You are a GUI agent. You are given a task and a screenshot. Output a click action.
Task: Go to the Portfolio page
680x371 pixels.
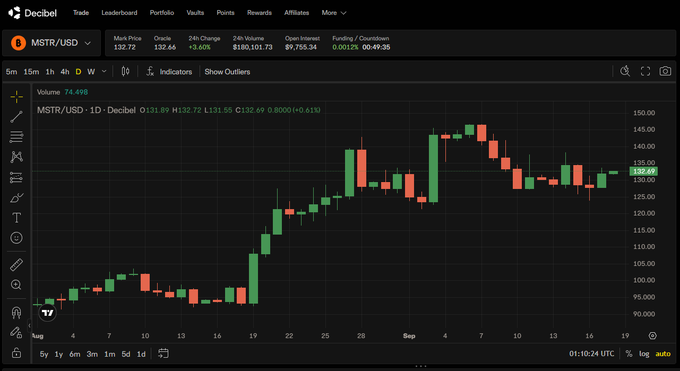[162, 13]
